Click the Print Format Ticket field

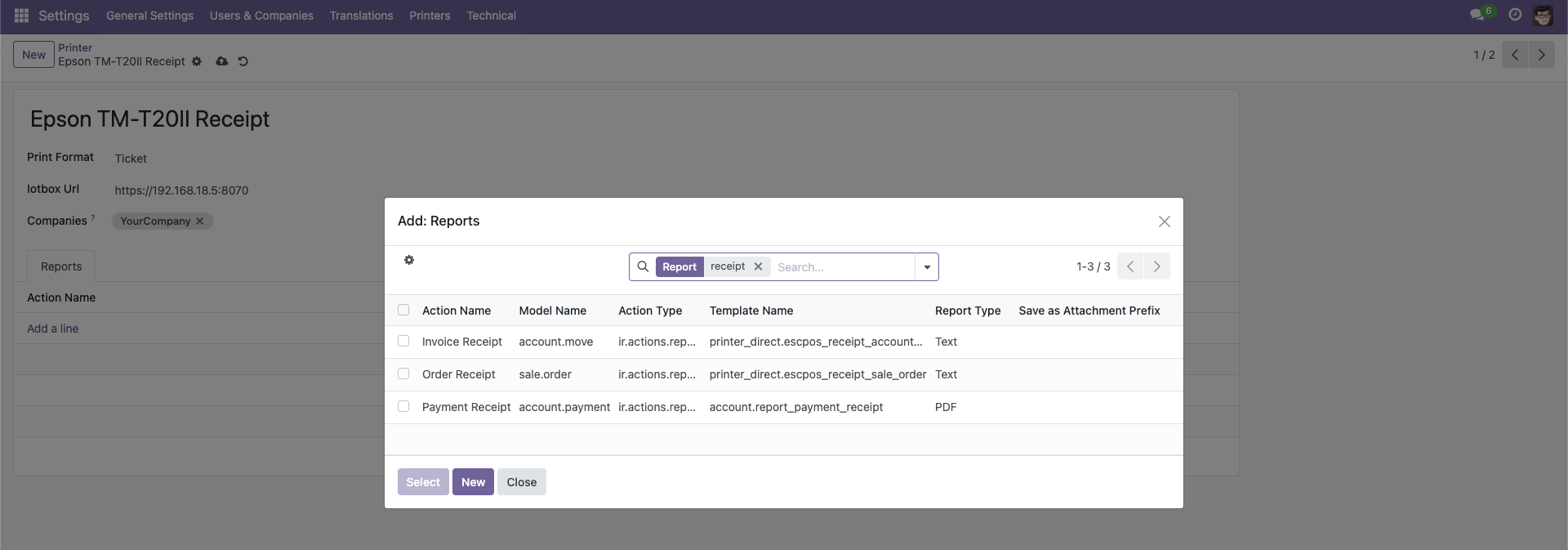pos(131,159)
